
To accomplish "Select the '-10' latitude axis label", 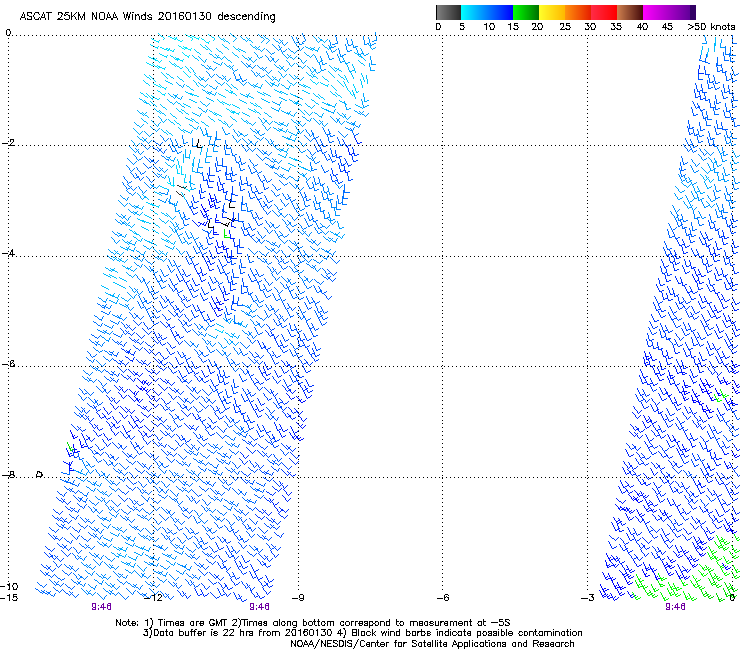I will click(x=9, y=586).
